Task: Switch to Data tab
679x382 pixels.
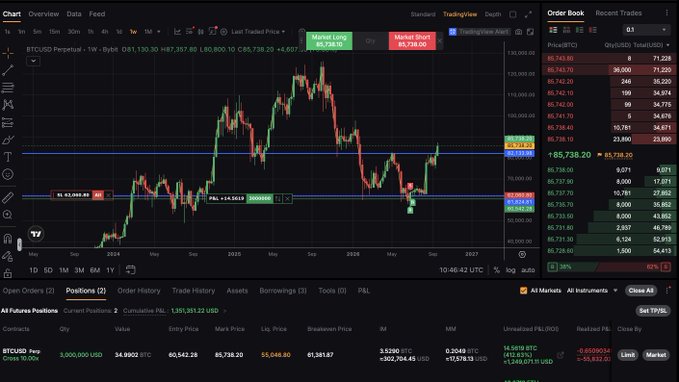Action: tap(74, 14)
